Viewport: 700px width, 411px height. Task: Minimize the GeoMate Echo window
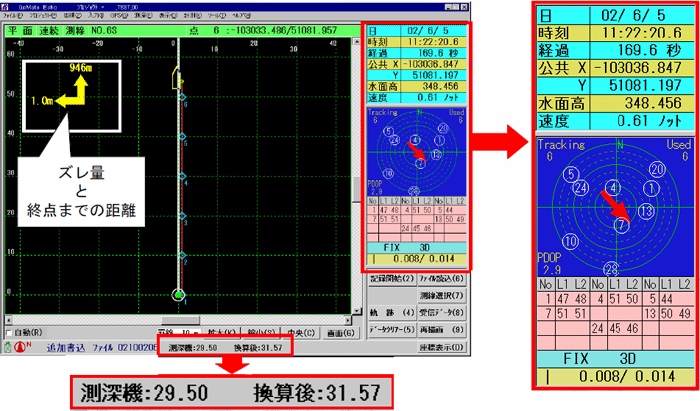click(x=449, y=7)
